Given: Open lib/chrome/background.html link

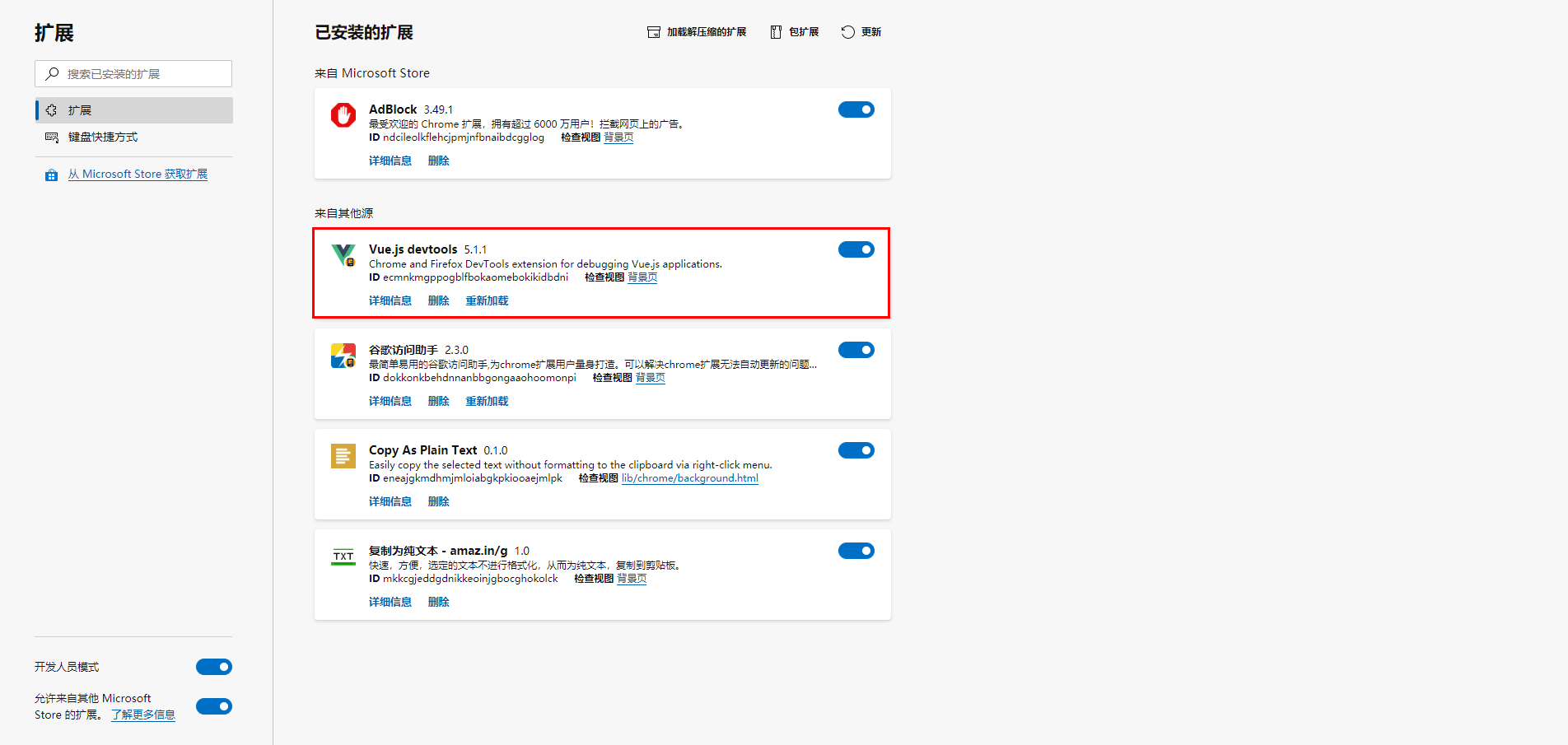Looking at the screenshot, I should [689, 477].
